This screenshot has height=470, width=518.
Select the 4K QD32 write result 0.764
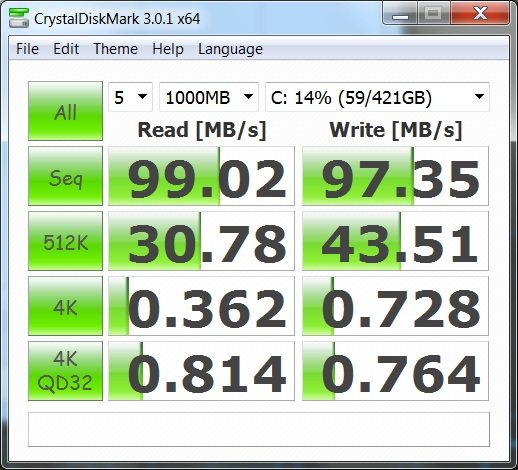(395, 371)
